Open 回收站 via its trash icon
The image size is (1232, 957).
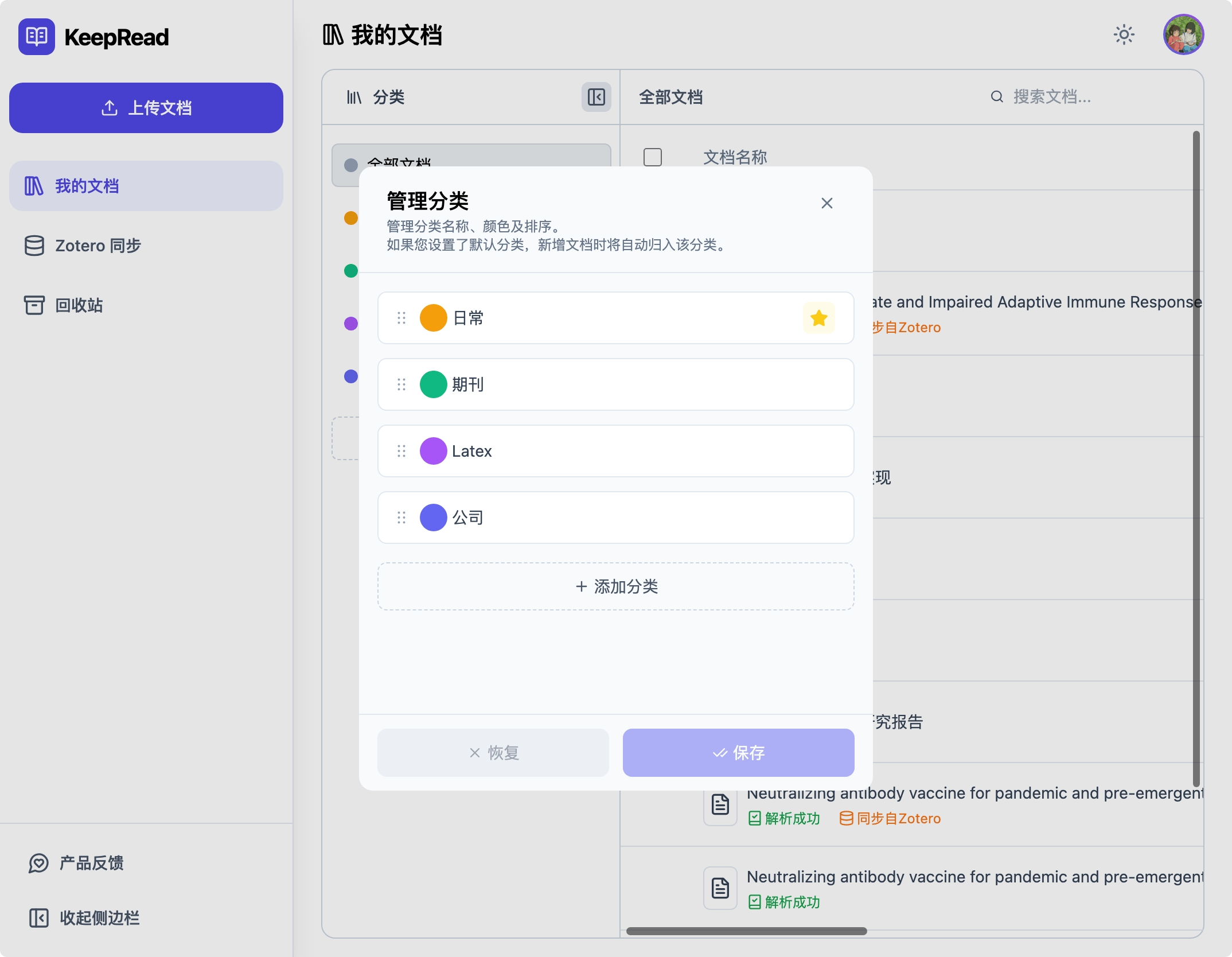point(34,305)
